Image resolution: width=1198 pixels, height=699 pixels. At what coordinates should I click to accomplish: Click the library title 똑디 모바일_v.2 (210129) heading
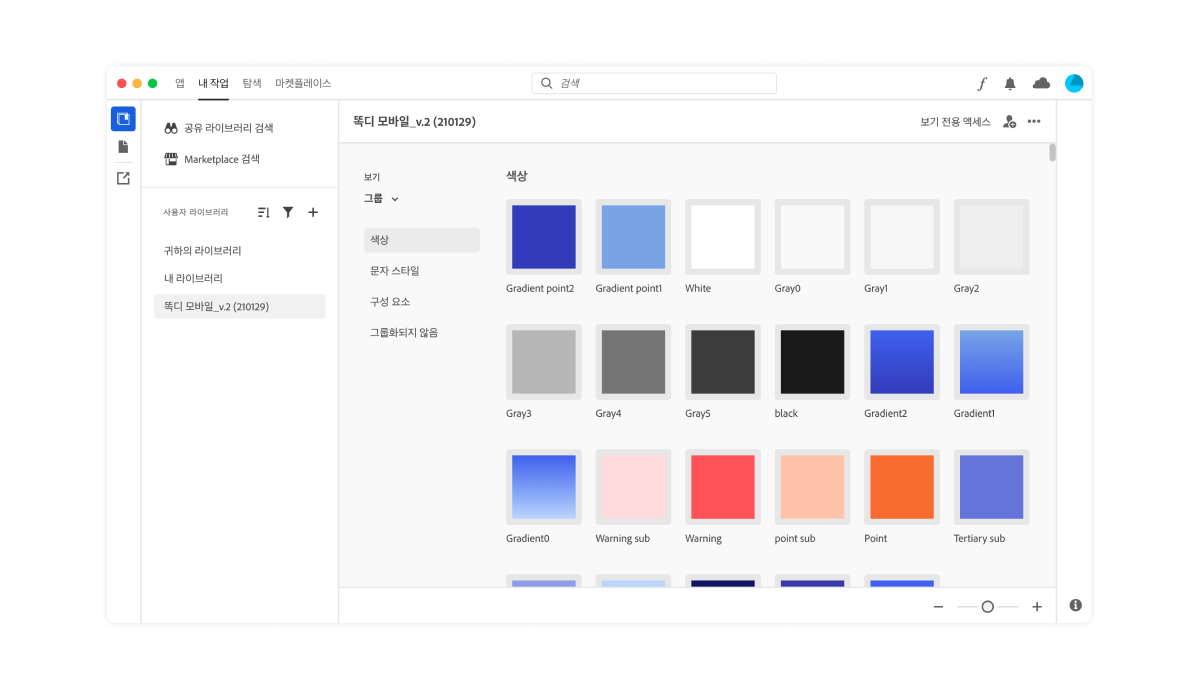[414, 121]
